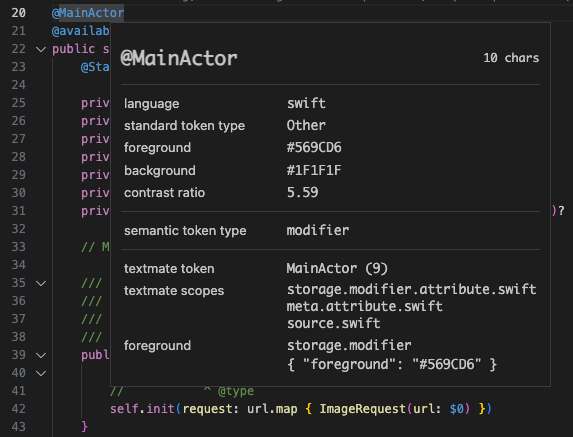Screen dimensions: 573x437
Task: Click 'url.map' on line 42
Action: pyautogui.click(x=272, y=409)
